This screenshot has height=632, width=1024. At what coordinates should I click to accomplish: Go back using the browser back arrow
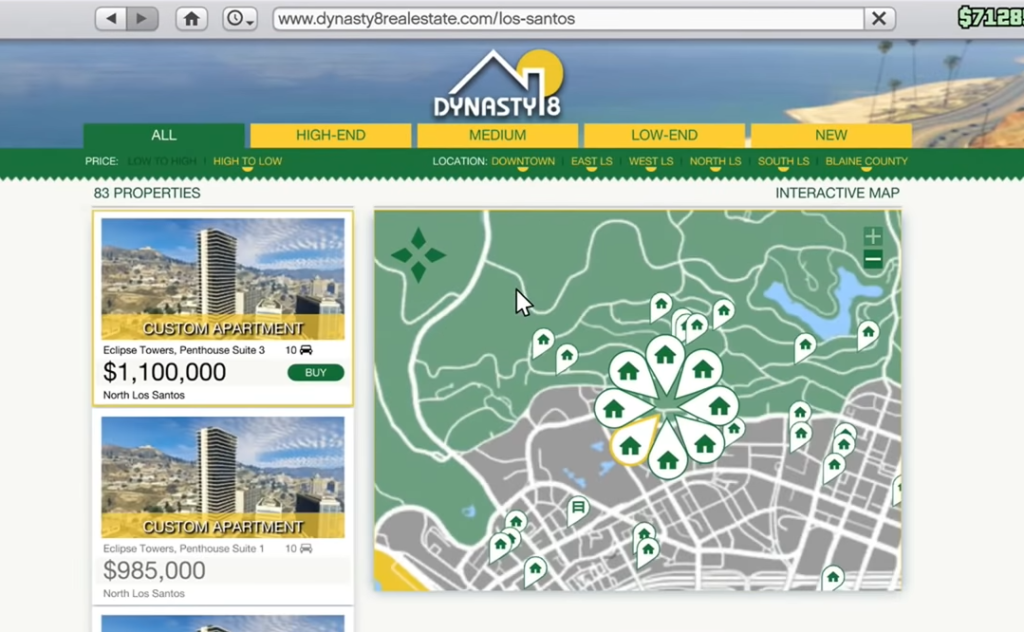pyautogui.click(x=110, y=18)
